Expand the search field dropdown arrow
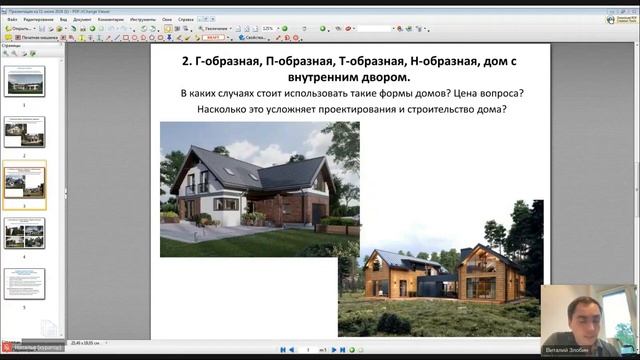This screenshot has width=640, height=360. point(393,29)
